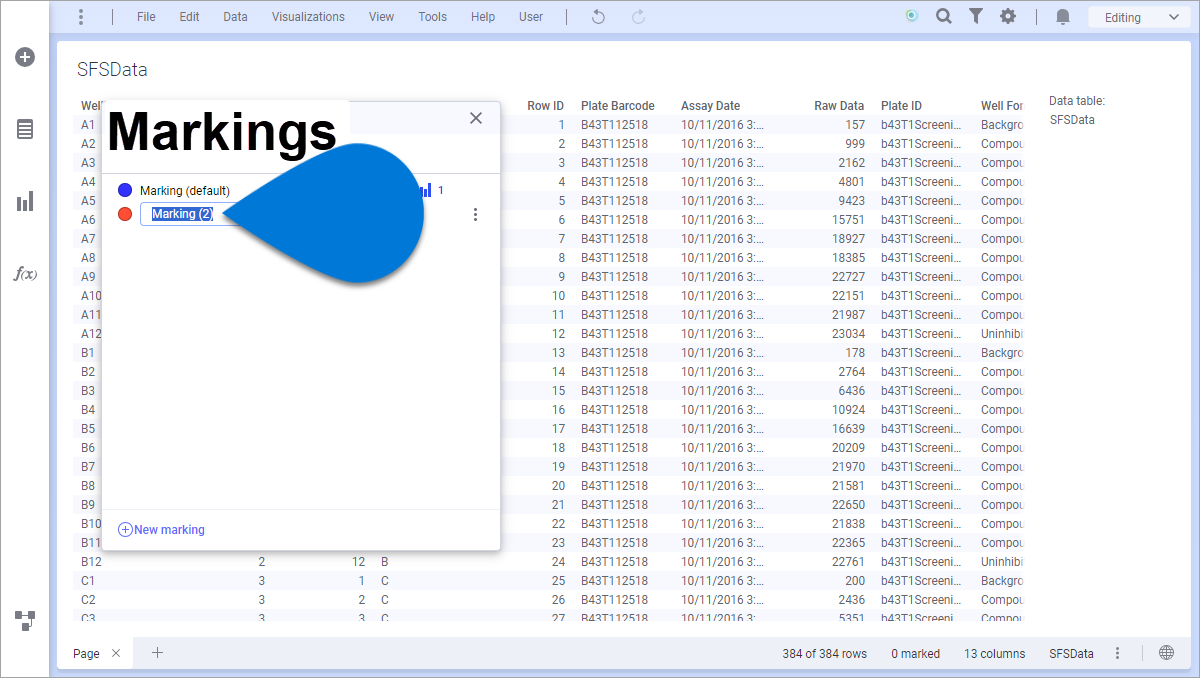Click the plus add-content sidebar icon

click(x=25, y=57)
